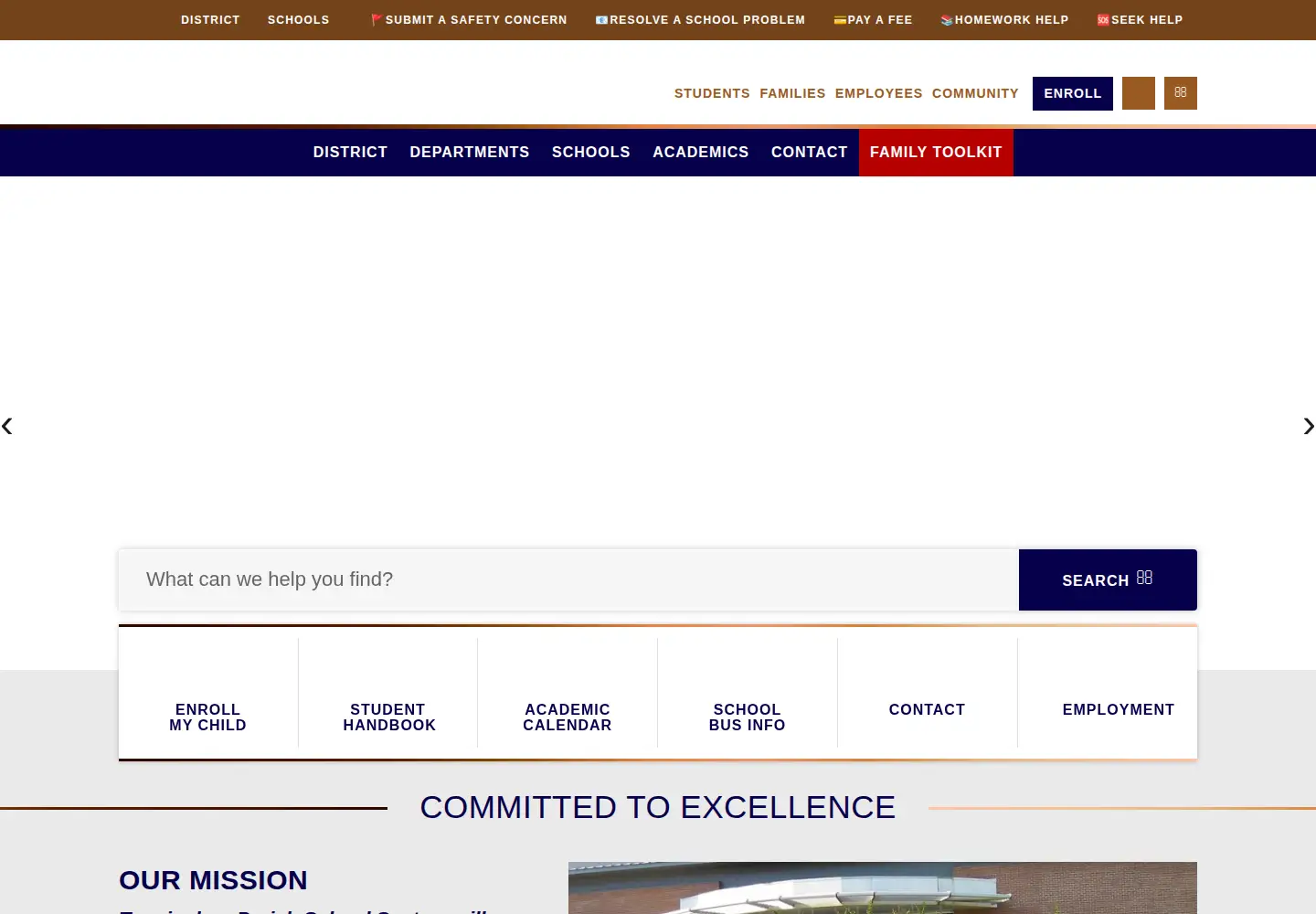The image size is (1316, 914).
Task: Open Academic Calendar quick link
Action: coord(568,693)
